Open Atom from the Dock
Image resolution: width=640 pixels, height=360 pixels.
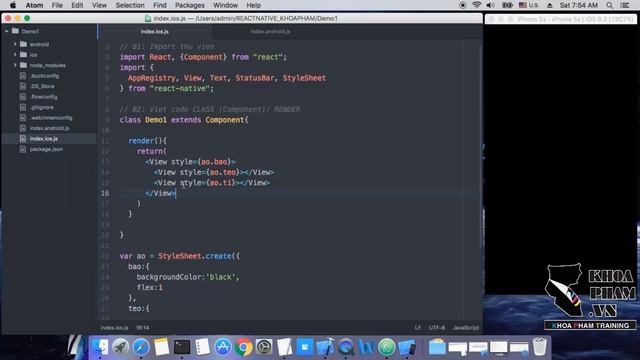(387, 347)
